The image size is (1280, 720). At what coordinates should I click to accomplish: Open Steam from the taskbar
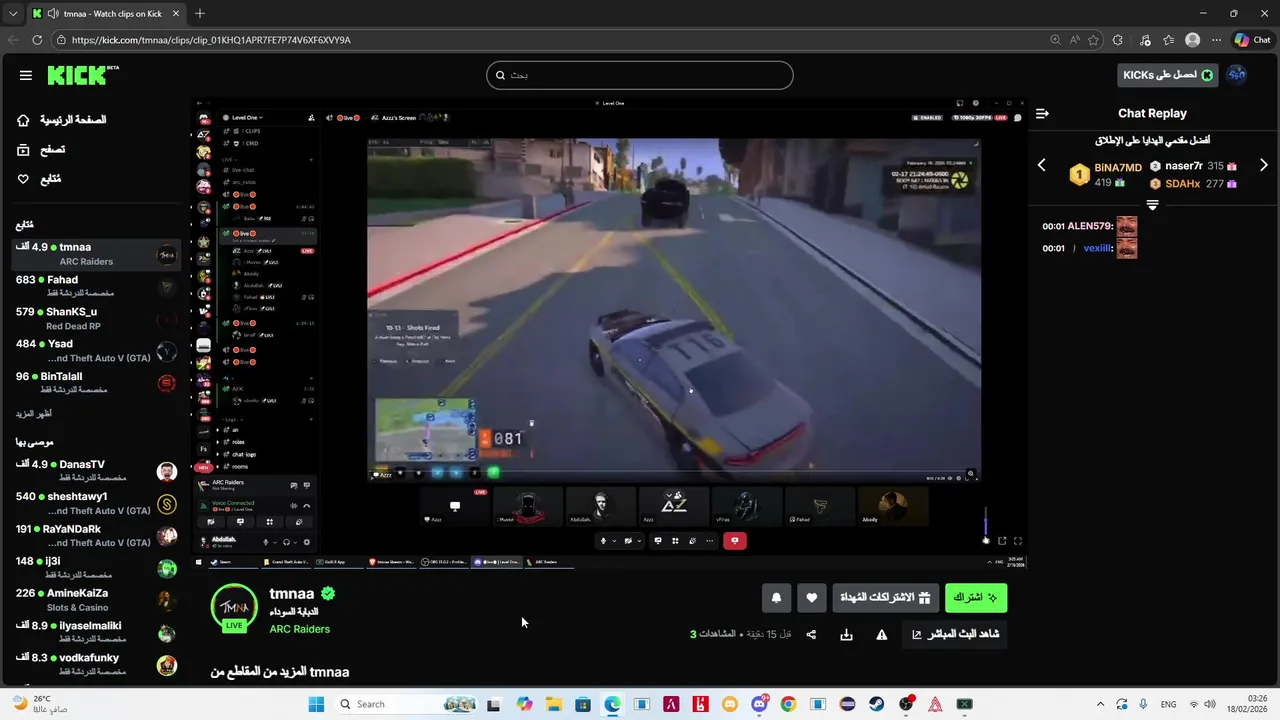(876, 704)
